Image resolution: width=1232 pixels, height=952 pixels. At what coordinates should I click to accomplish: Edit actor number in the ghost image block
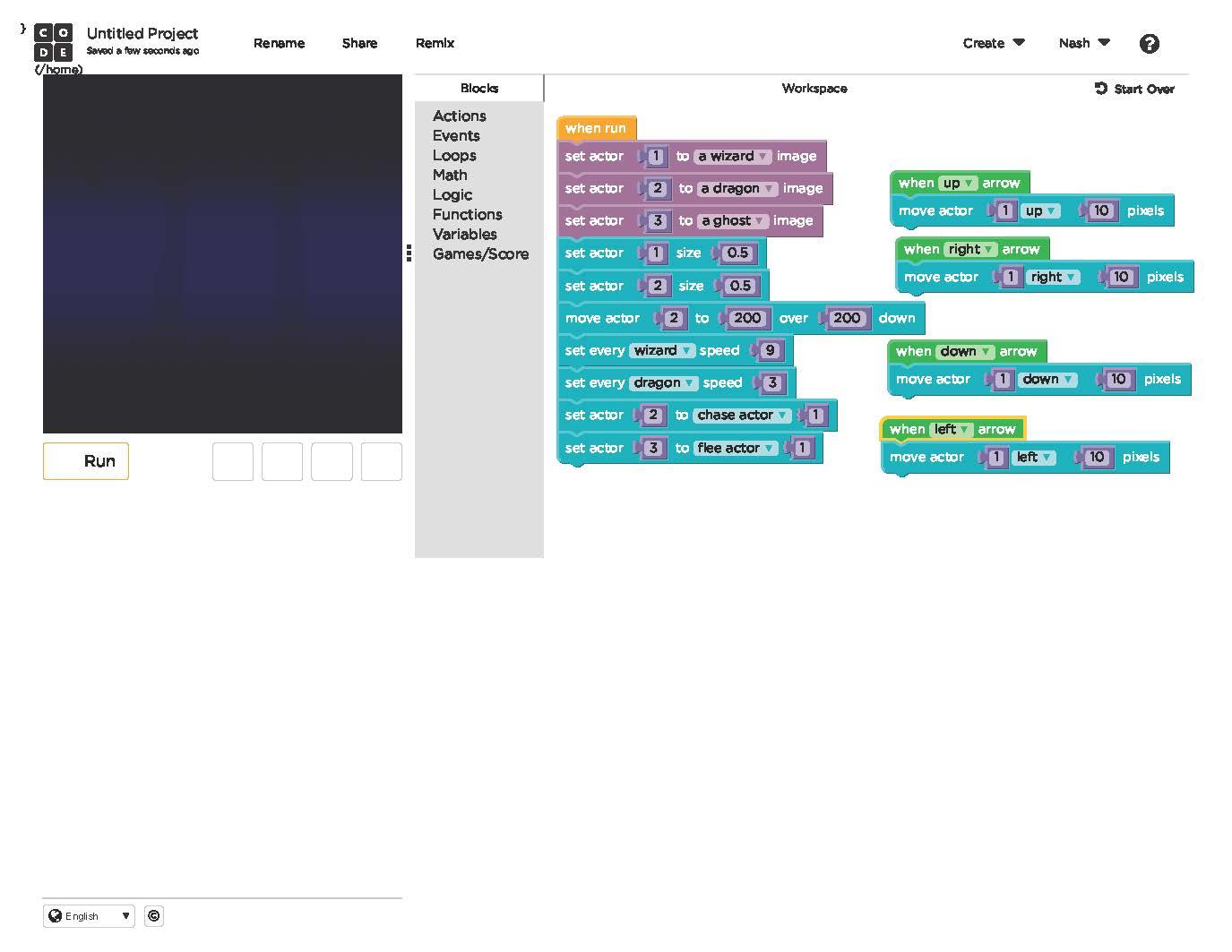[x=658, y=220]
